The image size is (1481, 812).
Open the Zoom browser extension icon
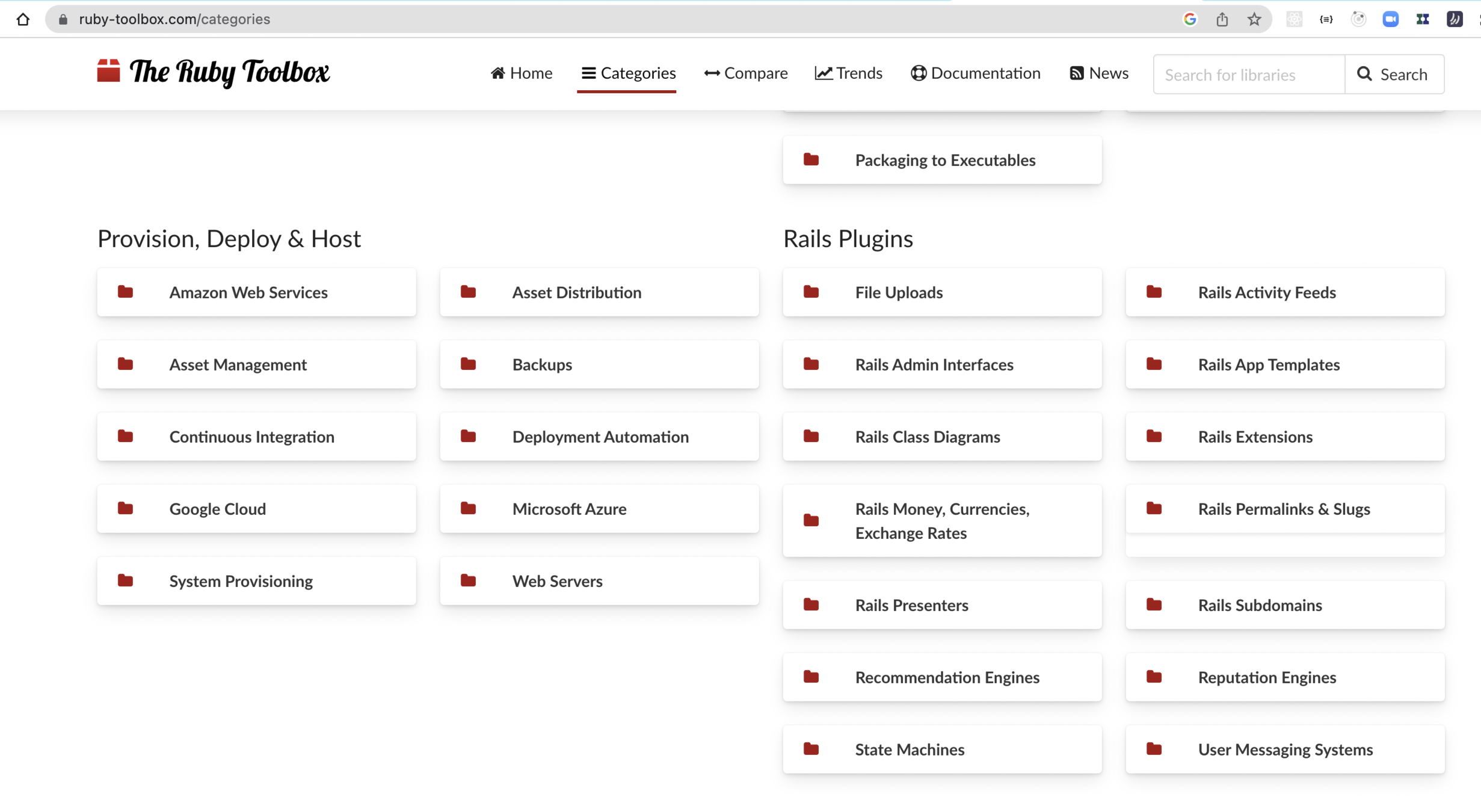(1390, 19)
